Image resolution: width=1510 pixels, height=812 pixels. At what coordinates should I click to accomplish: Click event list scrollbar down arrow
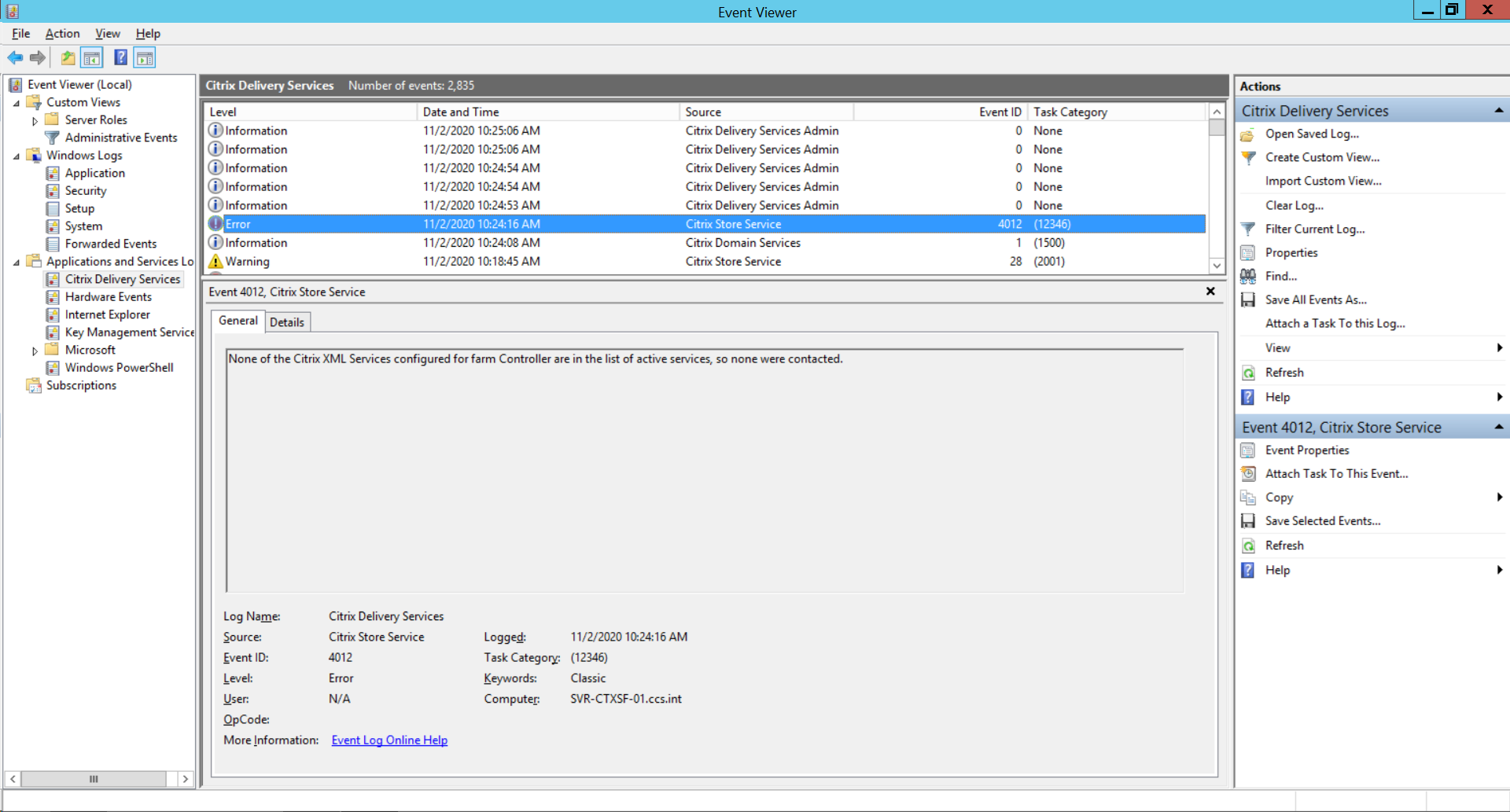coord(1217,266)
